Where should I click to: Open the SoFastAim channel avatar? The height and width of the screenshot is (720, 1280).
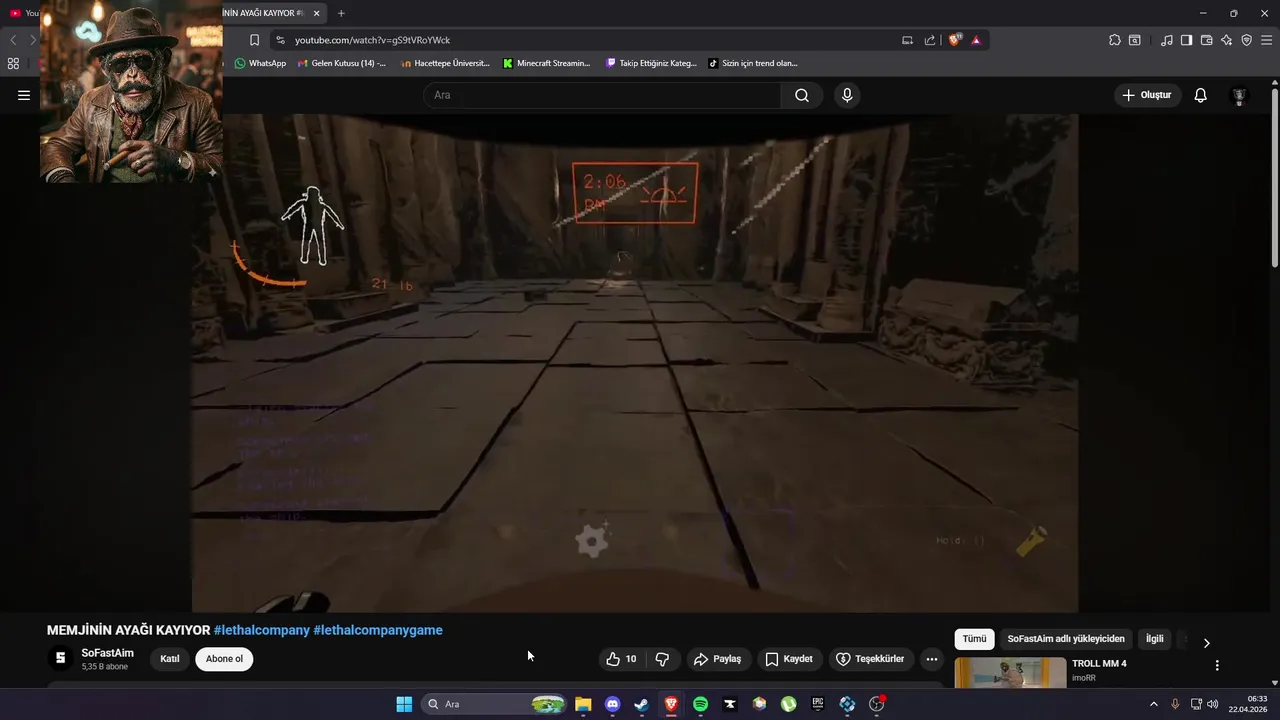(60, 658)
